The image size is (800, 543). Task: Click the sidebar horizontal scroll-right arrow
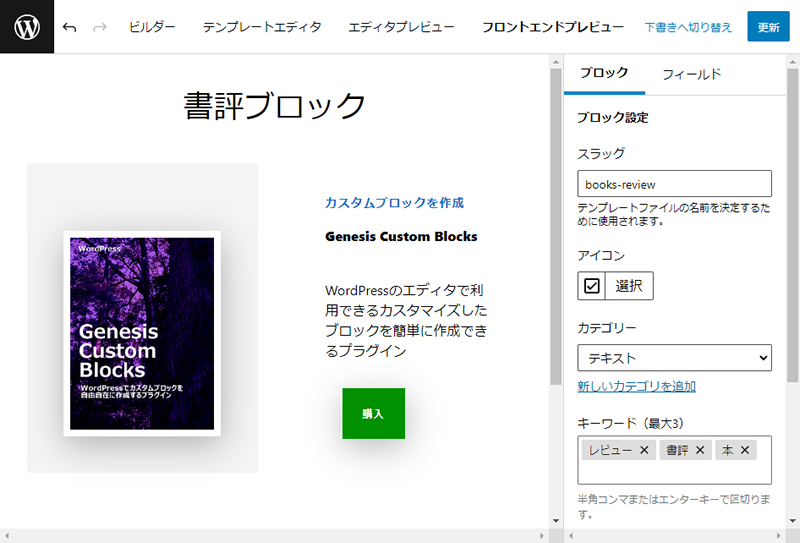coord(779,536)
